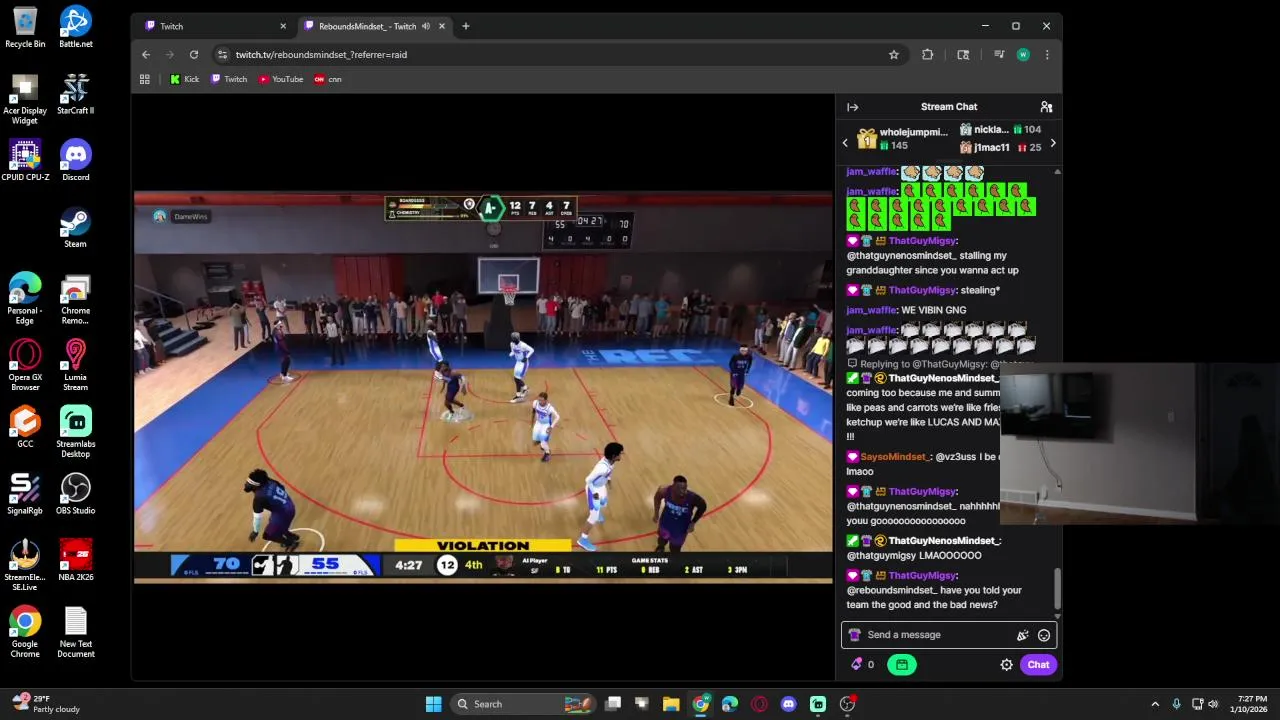The height and width of the screenshot is (720, 1280).
Task: Mute the ReboundsMindset_ tab audio icon
Action: (426, 26)
